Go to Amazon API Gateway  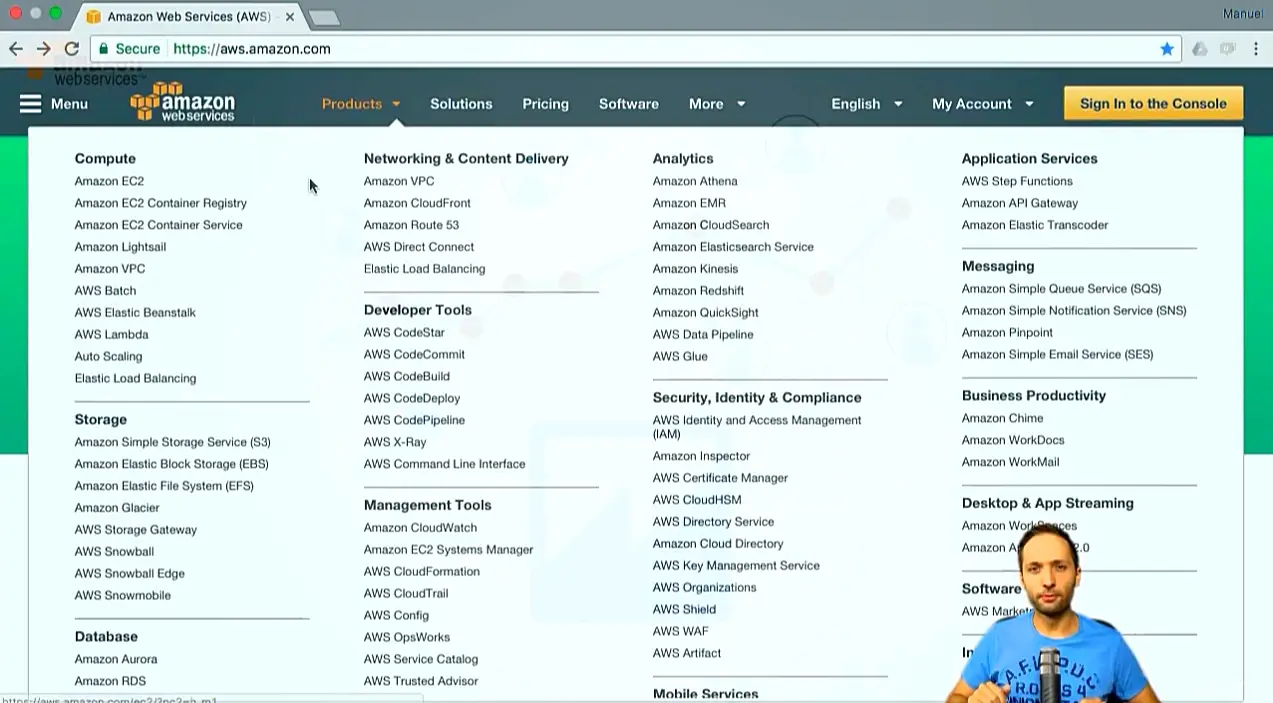pos(1020,203)
